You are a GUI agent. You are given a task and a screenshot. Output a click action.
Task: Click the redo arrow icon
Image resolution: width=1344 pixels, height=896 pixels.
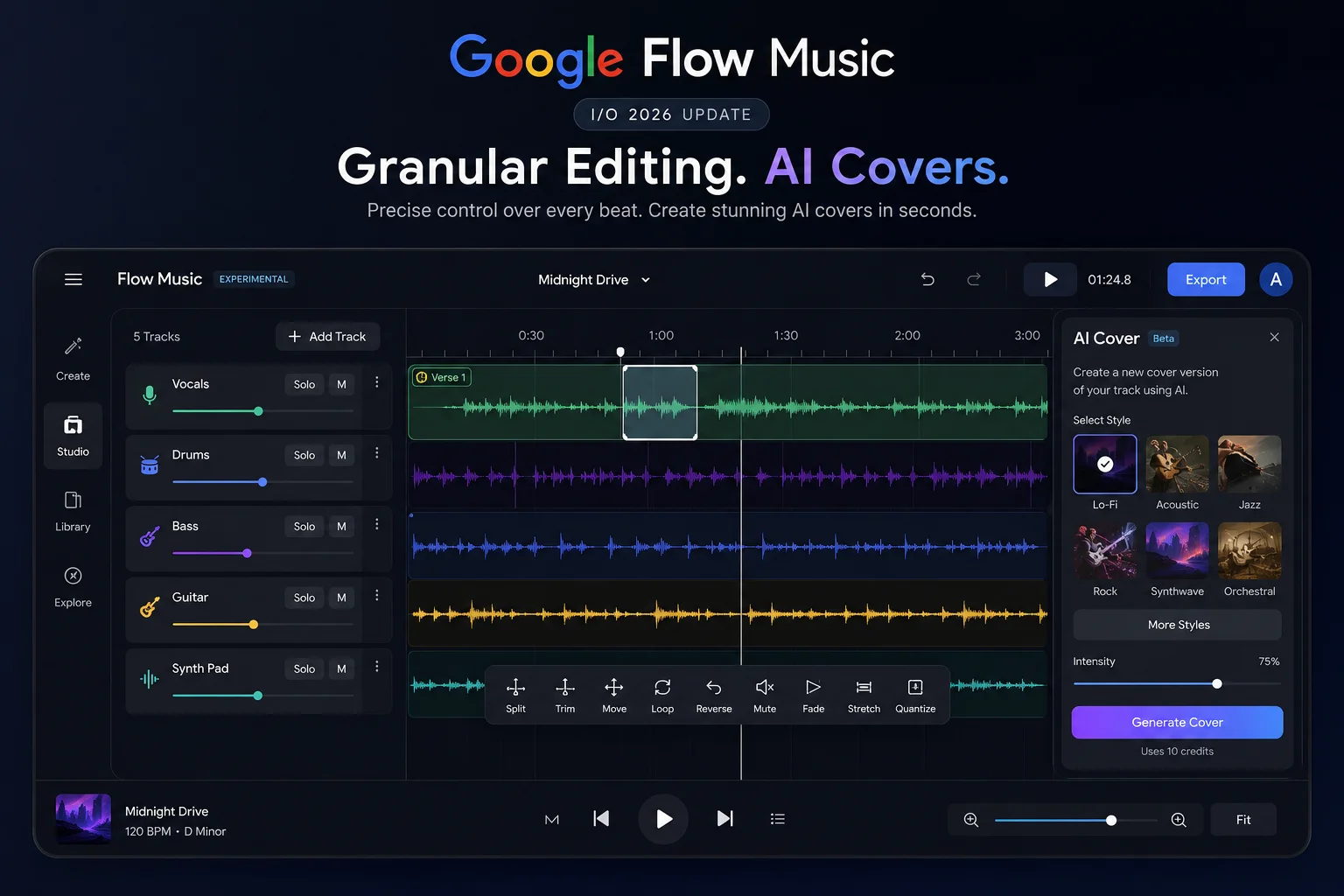(973, 279)
